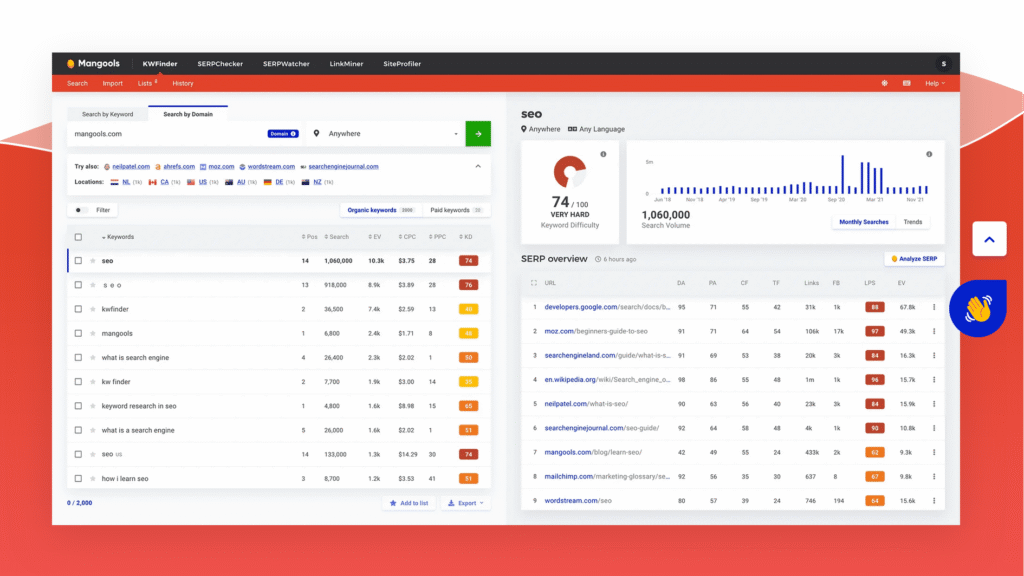
Task: Open moz.com/beginners-guide-to-seo result link
Action: (596, 331)
